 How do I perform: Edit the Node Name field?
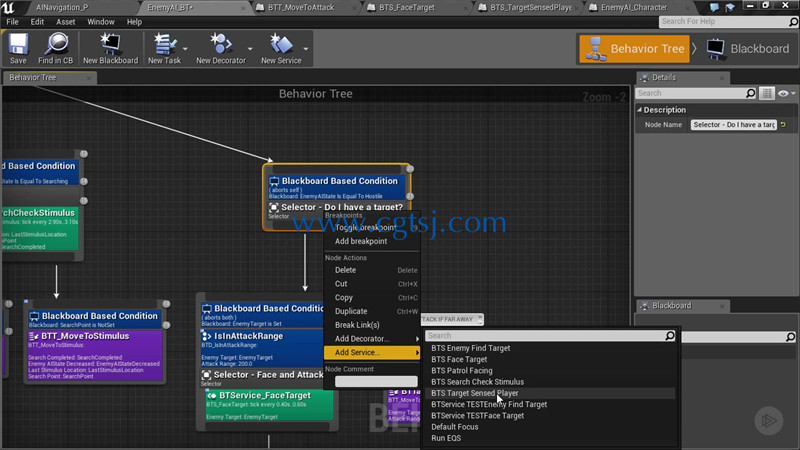(x=734, y=124)
